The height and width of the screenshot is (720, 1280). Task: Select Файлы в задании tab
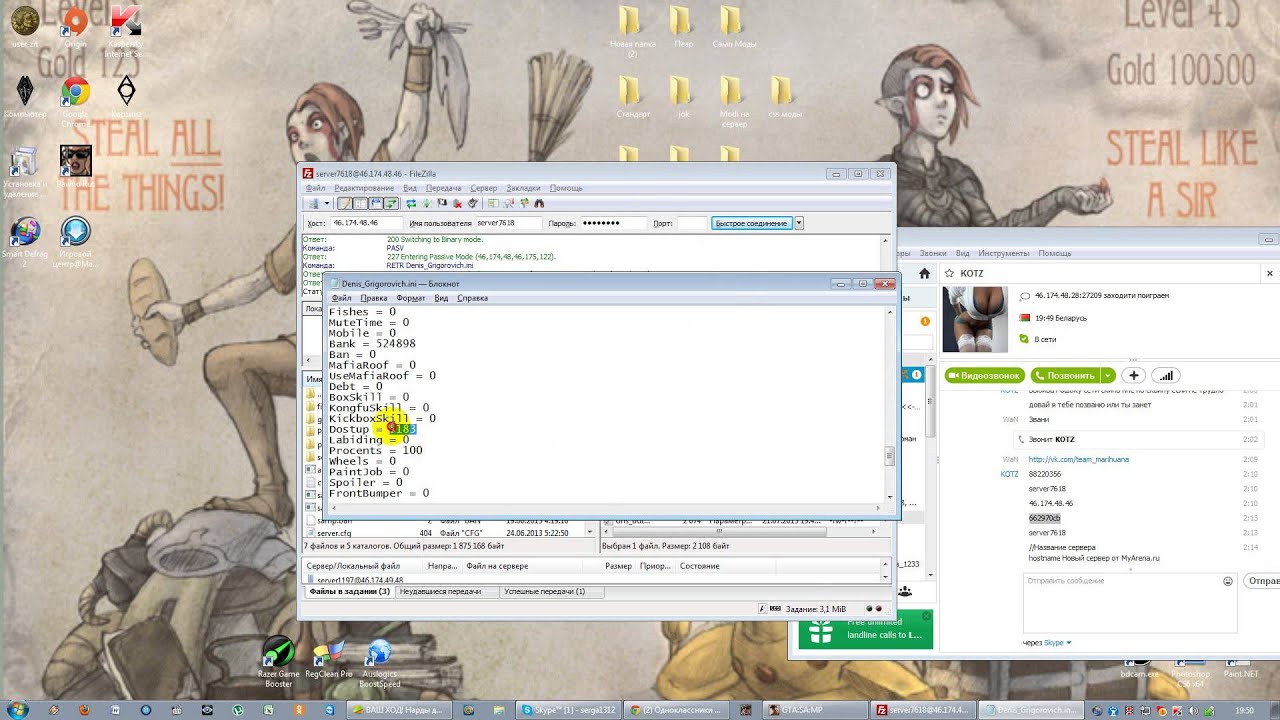tap(349, 591)
